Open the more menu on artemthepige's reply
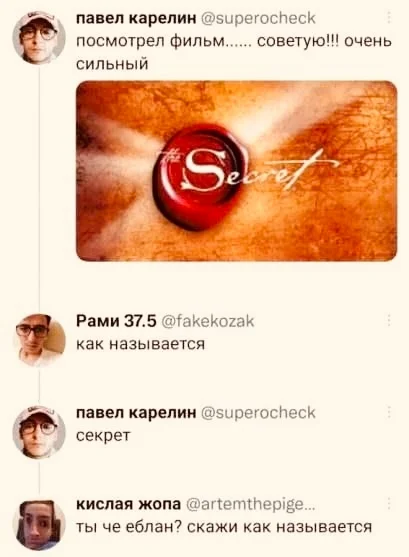The image size is (409, 557). point(389,503)
